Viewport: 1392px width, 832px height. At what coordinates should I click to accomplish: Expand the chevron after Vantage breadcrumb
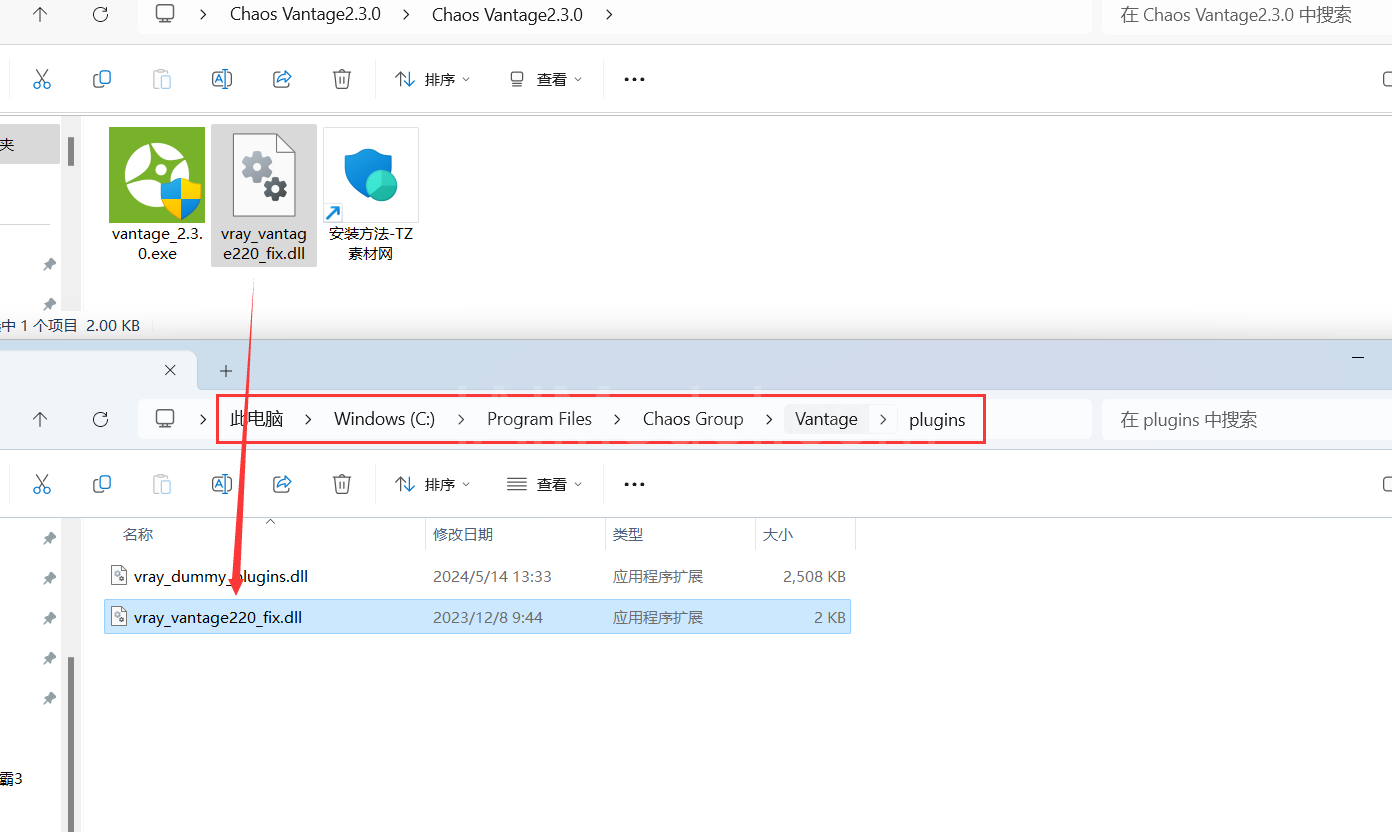[x=883, y=419]
